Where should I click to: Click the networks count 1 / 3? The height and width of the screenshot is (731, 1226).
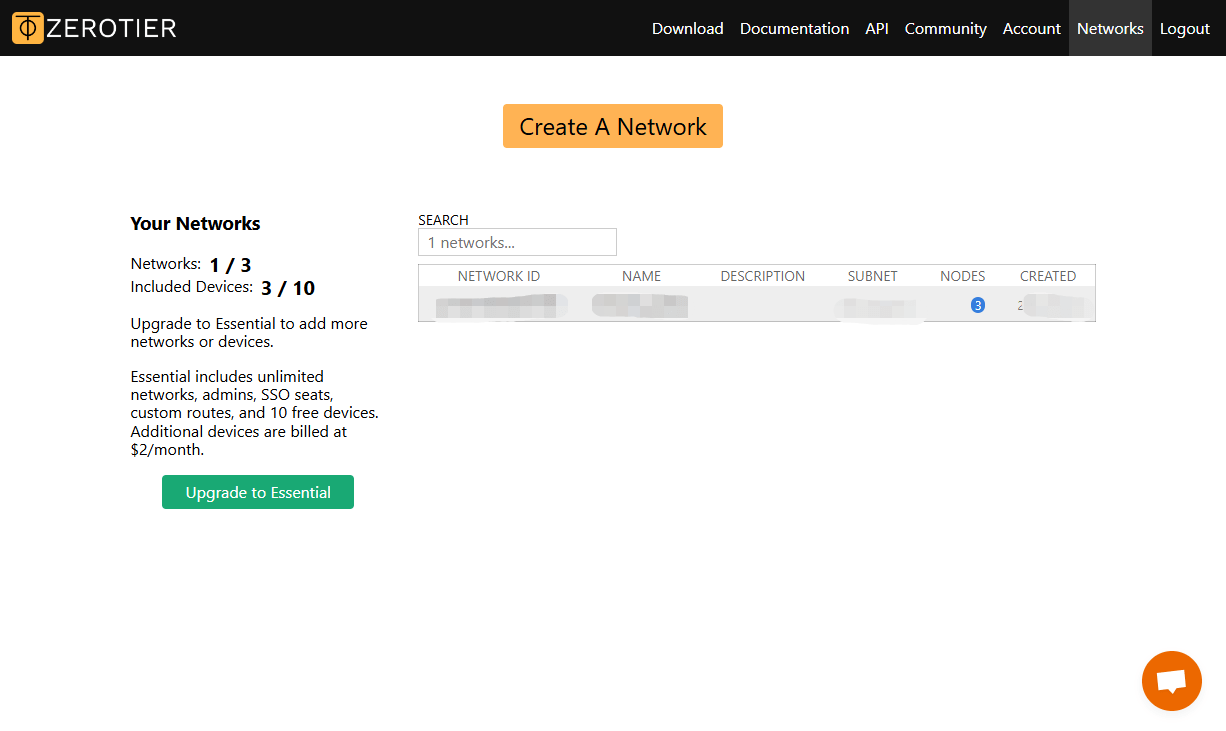point(230,265)
